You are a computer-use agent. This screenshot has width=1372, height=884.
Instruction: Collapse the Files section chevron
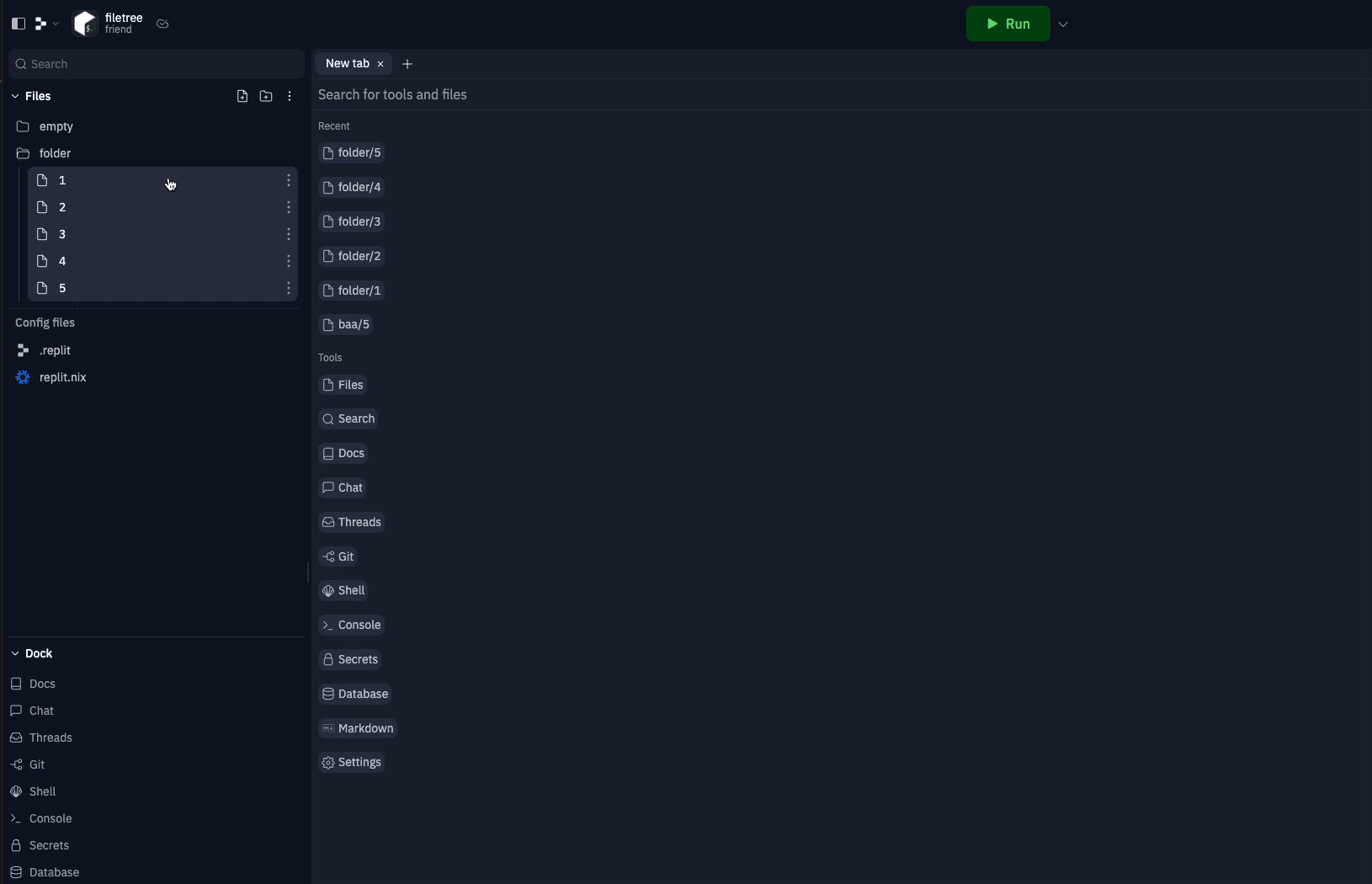pos(15,96)
